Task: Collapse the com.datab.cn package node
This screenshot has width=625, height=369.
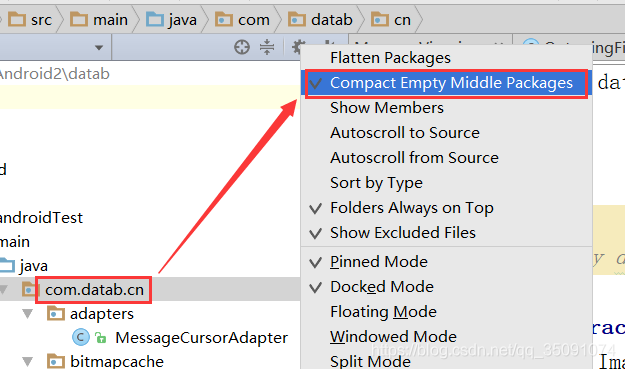Action: (x=4, y=289)
